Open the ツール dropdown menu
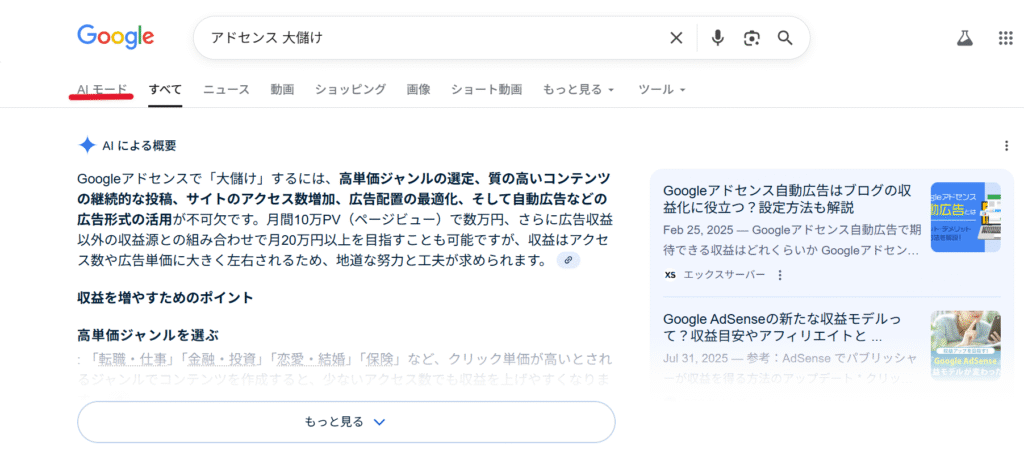Viewport: 1024px width, 451px height. tap(662, 89)
